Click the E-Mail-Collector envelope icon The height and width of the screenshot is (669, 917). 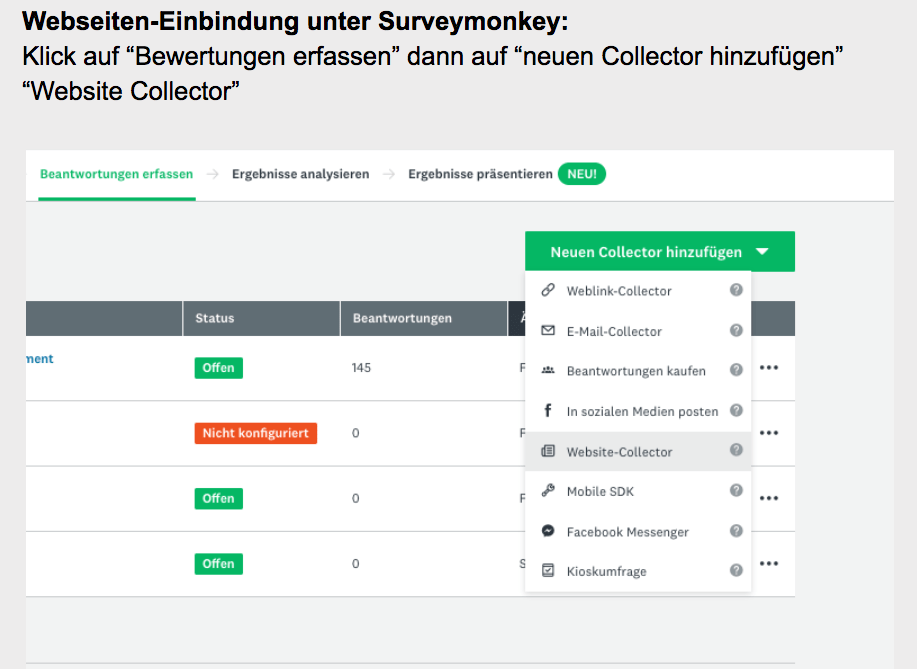click(547, 331)
